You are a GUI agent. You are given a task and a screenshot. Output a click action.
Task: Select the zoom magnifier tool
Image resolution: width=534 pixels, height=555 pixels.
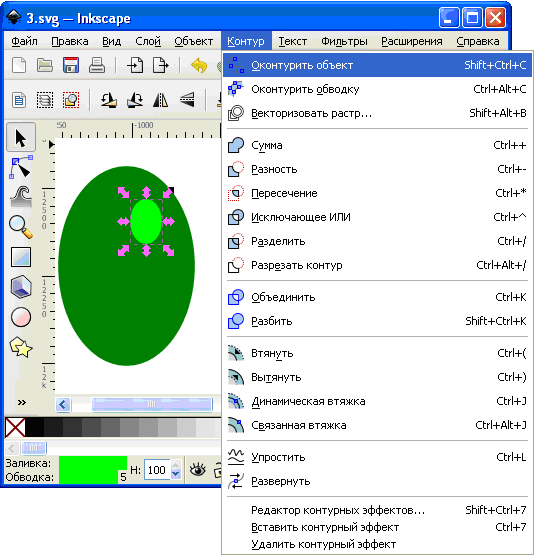pos(21,227)
